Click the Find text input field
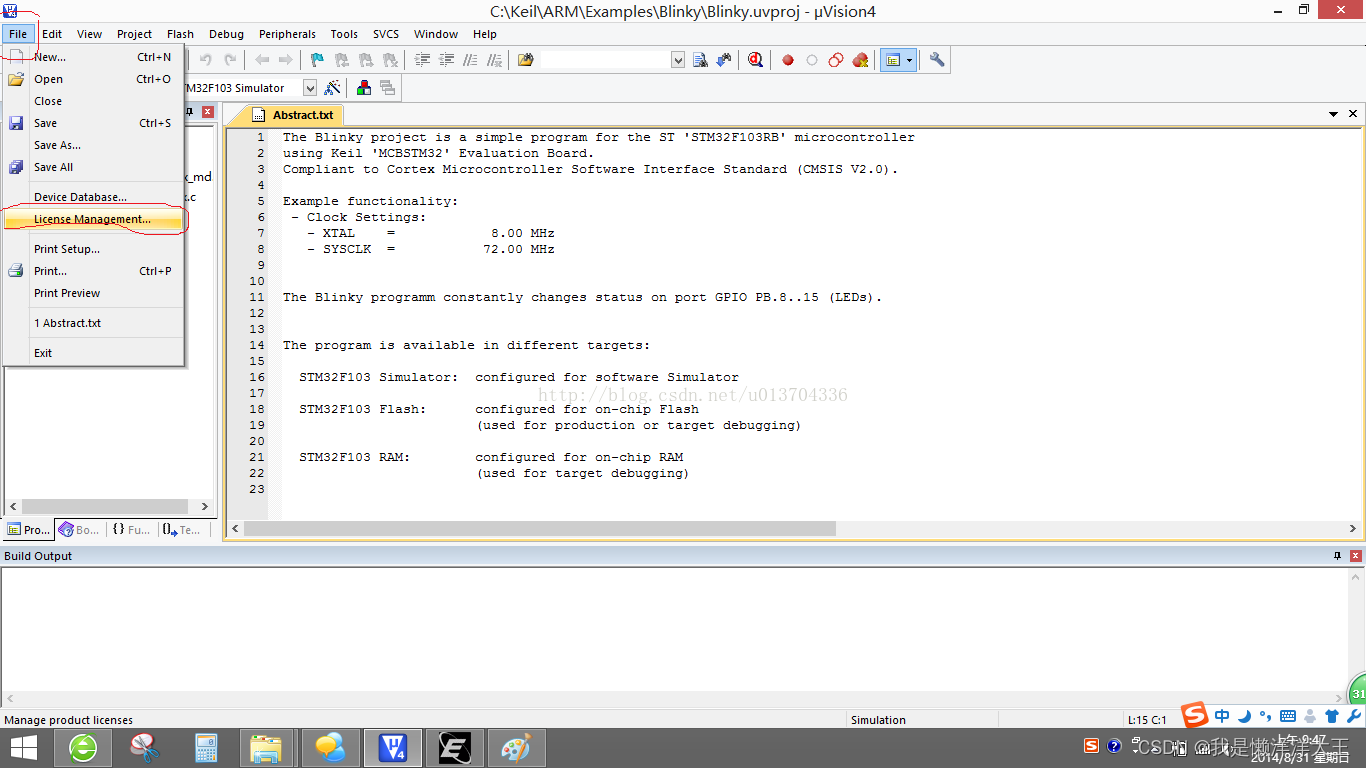This screenshot has width=1366, height=768. pyautogui.click(x=606, y=60)
